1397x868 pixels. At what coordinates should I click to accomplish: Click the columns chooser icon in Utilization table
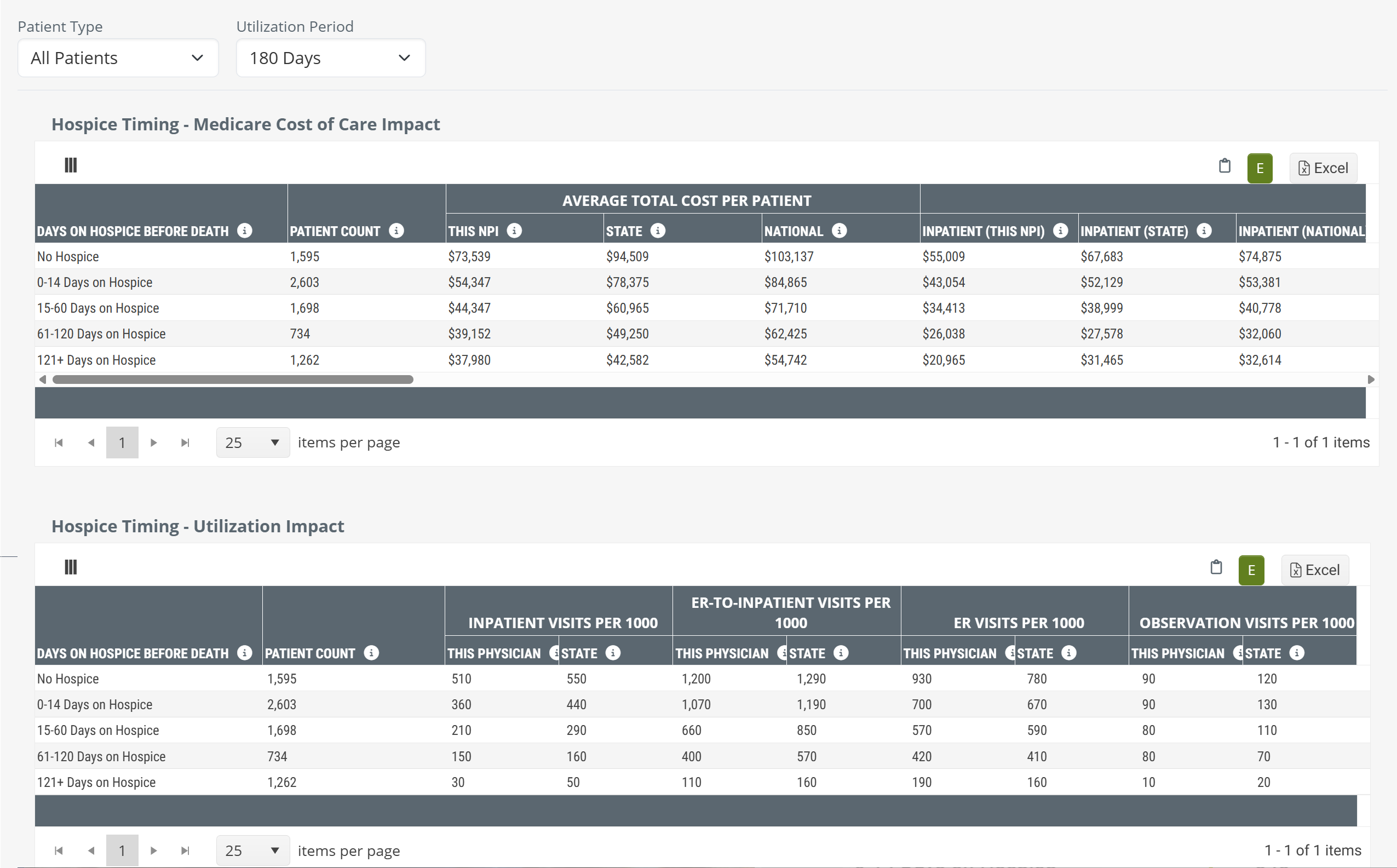(x=71, y=567)
